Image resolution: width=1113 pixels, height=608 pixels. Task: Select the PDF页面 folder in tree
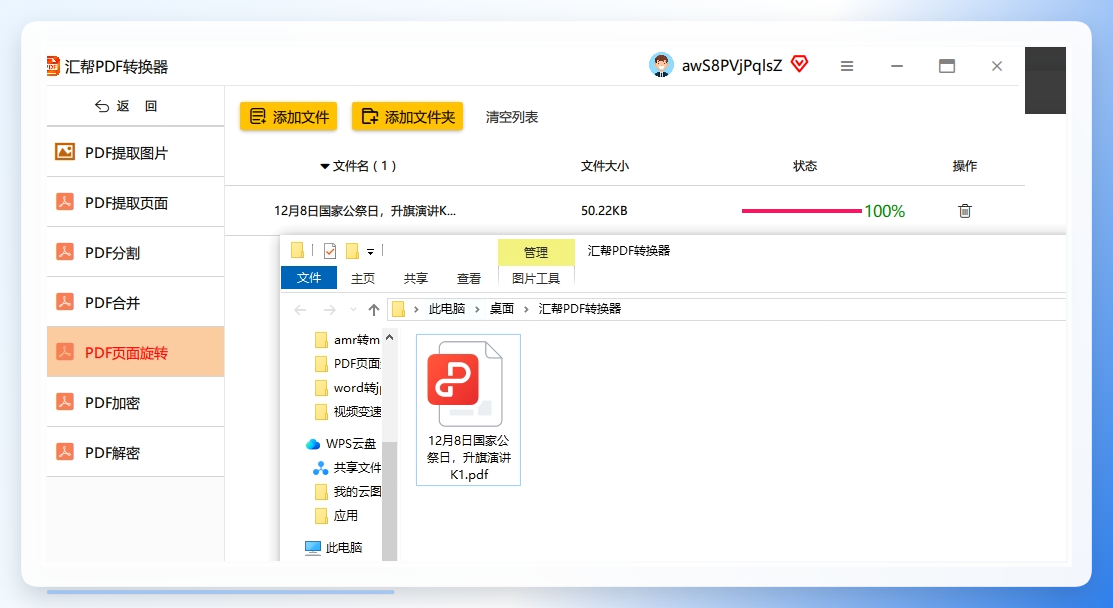[347, 364]
